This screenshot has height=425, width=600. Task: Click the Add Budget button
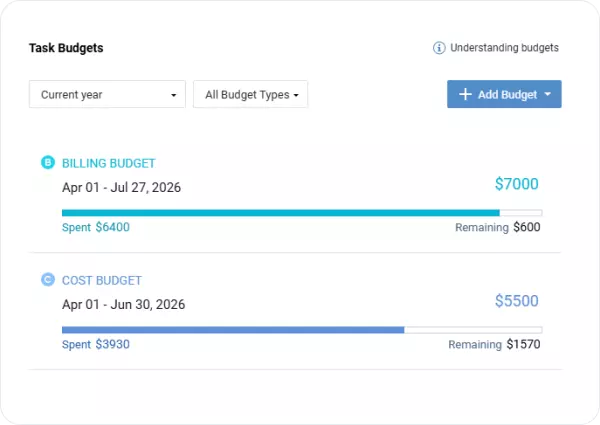(504, 94)
